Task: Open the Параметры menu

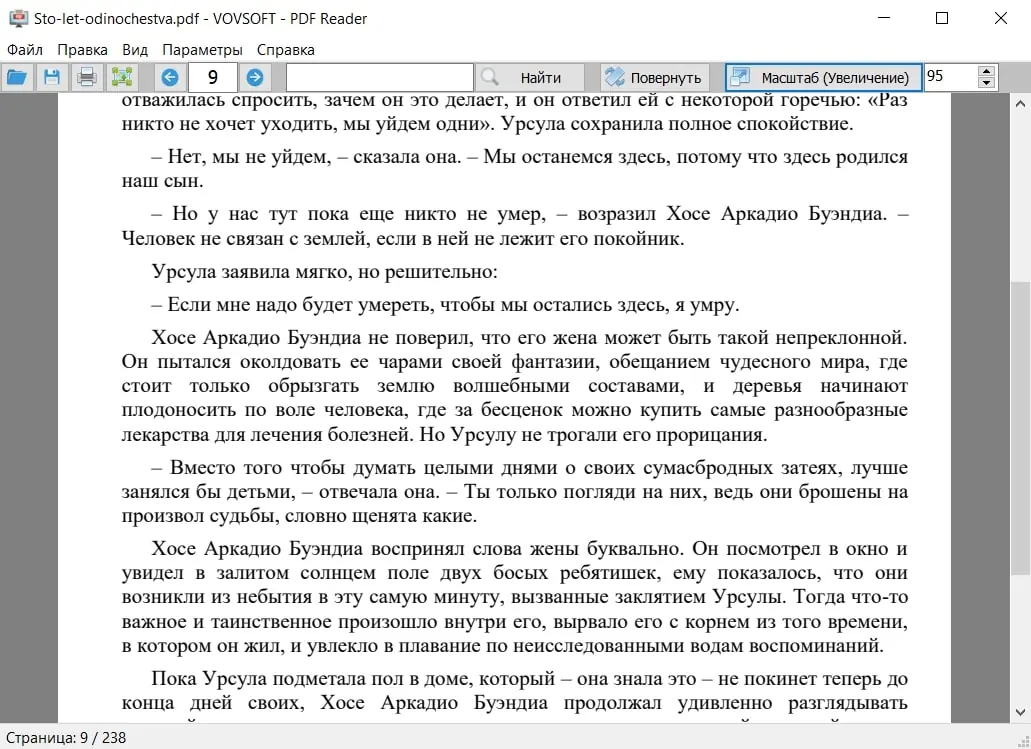Action: (x=203, y=50)
